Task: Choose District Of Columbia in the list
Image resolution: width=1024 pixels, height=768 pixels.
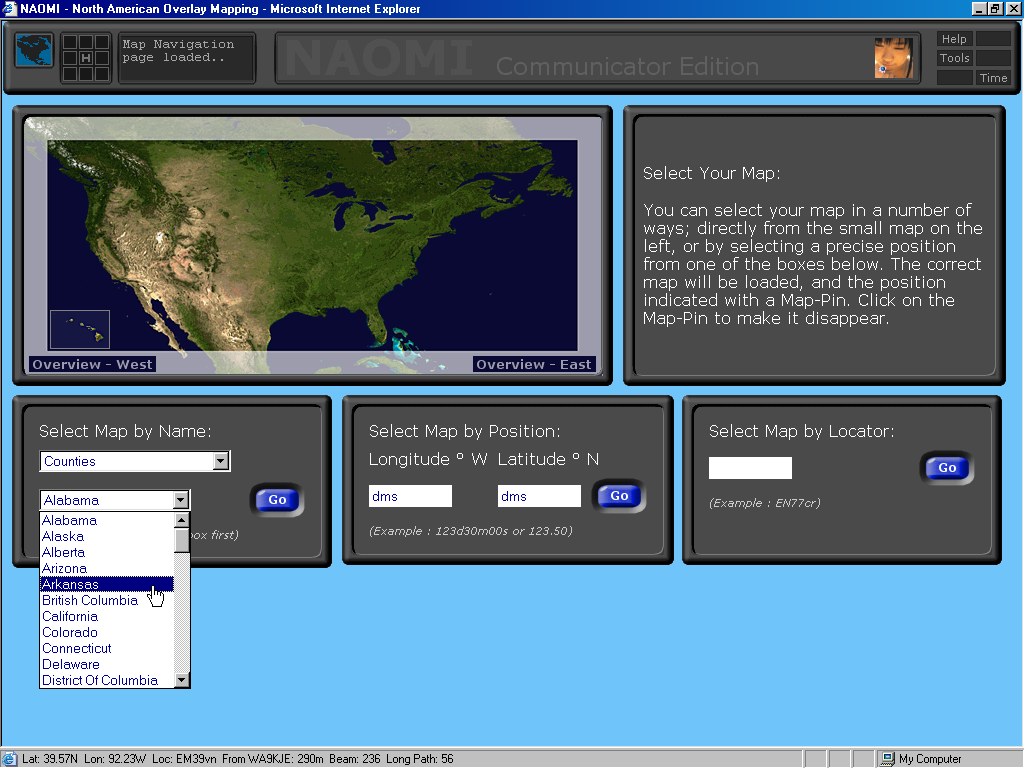Action: pyautogui.click(x=107, y=680)
